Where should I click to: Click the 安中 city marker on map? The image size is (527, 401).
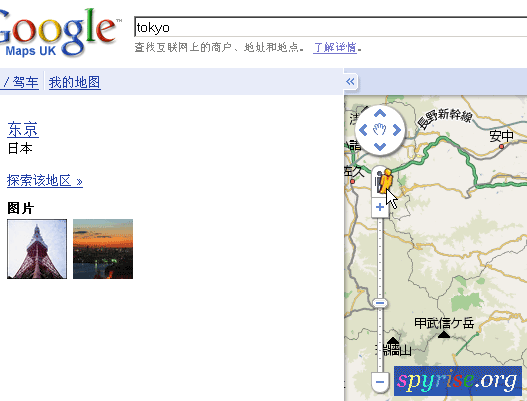click(501, 147)
